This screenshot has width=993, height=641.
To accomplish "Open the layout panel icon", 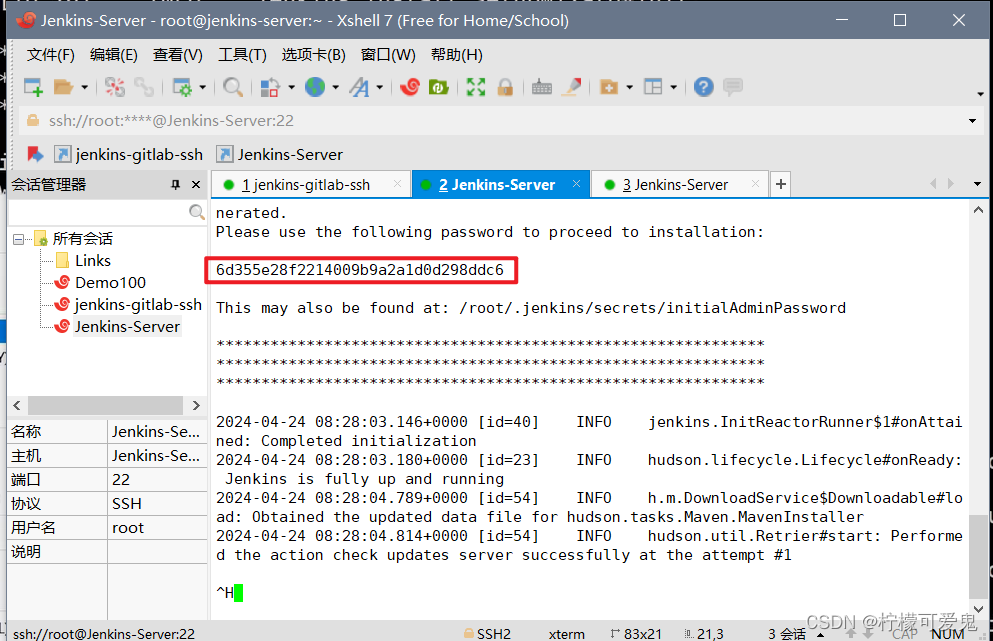I will tap(653, 87).
